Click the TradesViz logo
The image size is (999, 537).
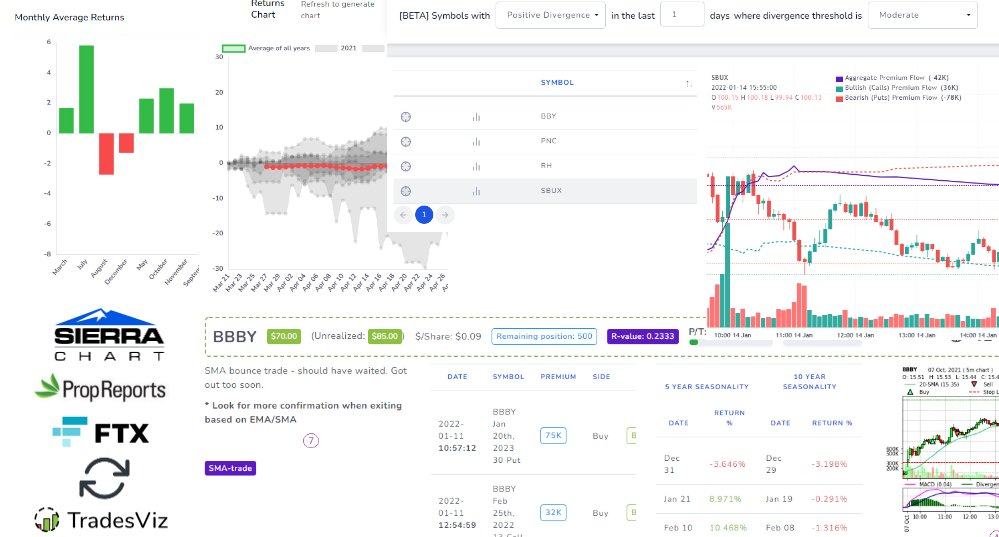click(x=101, y=520)
